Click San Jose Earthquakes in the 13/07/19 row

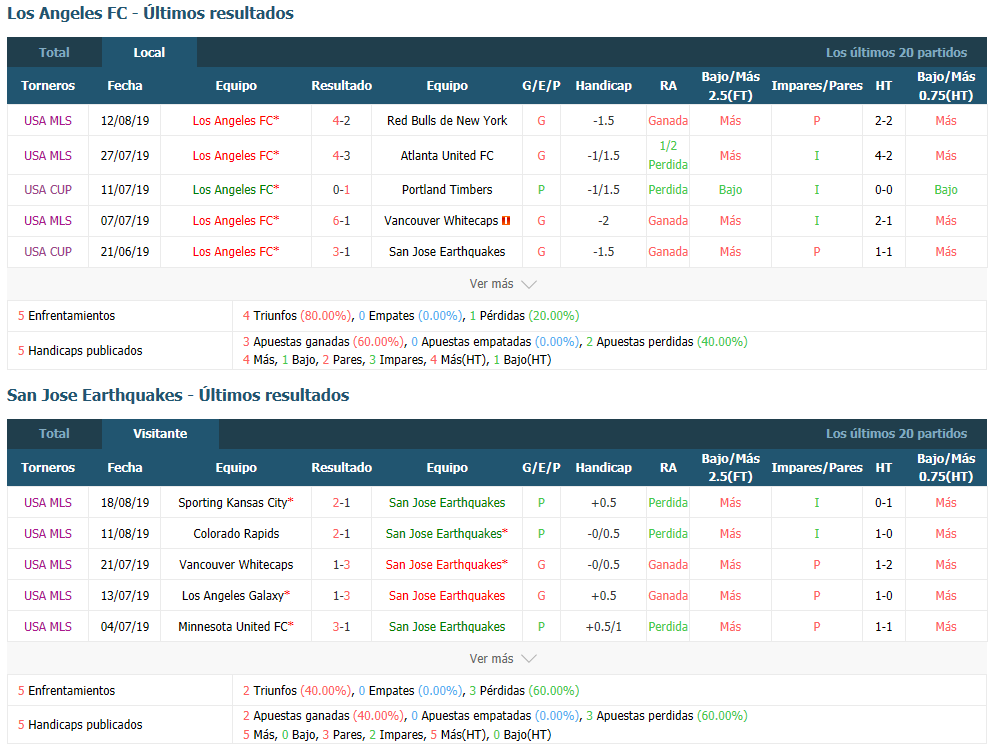pos(447,595)
